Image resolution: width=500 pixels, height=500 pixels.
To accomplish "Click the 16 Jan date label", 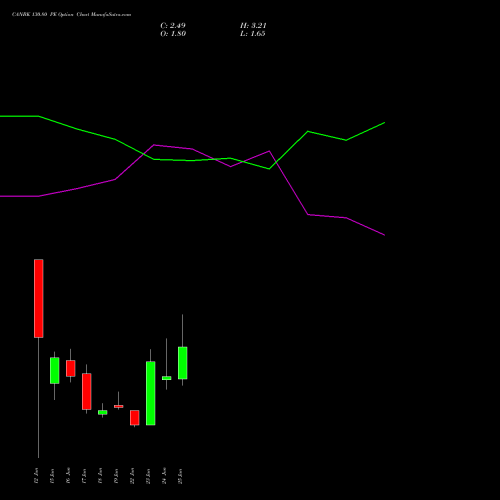I will click(x=68, y=476).
